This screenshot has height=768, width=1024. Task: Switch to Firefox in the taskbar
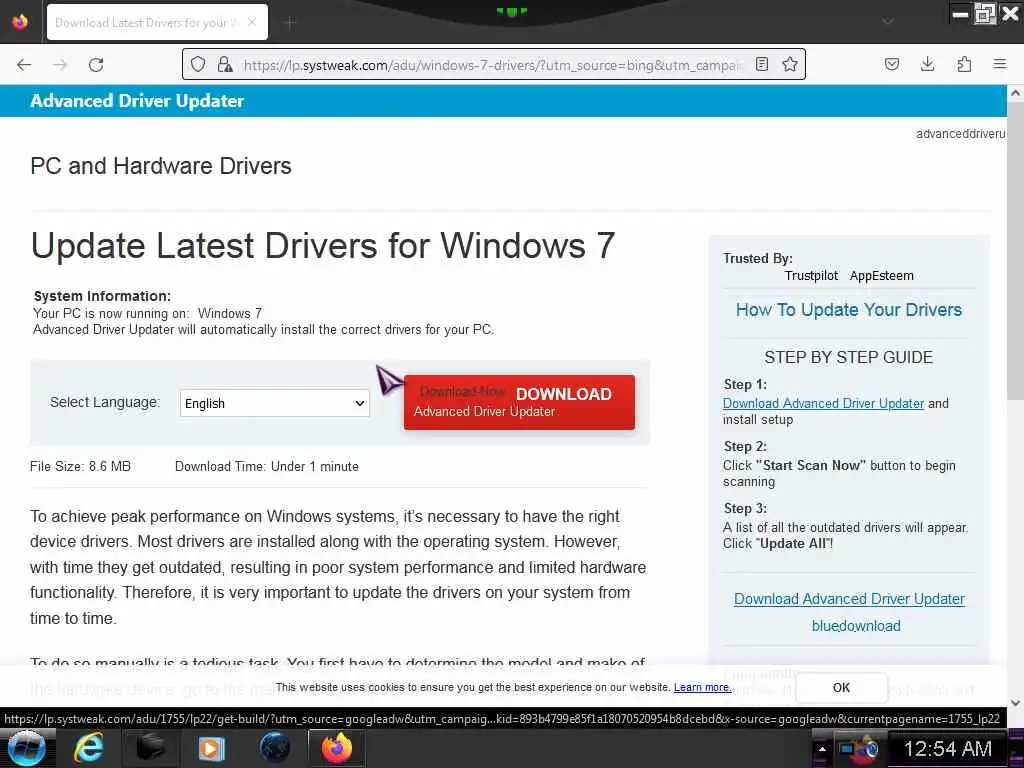(x=336, y=748)
